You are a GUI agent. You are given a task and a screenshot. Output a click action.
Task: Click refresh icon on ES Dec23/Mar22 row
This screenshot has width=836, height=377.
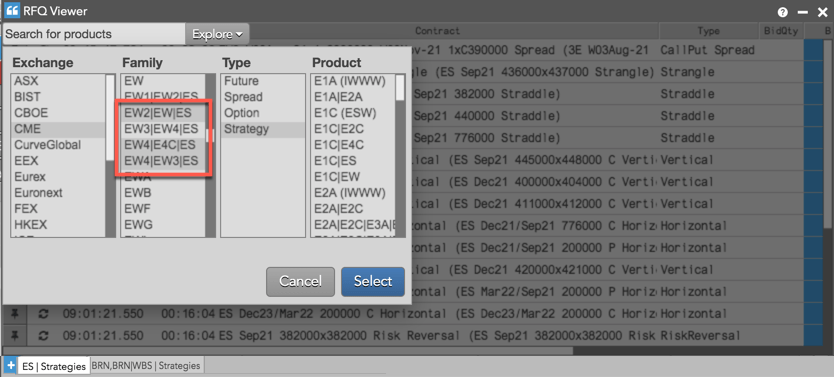click(44, 314)
